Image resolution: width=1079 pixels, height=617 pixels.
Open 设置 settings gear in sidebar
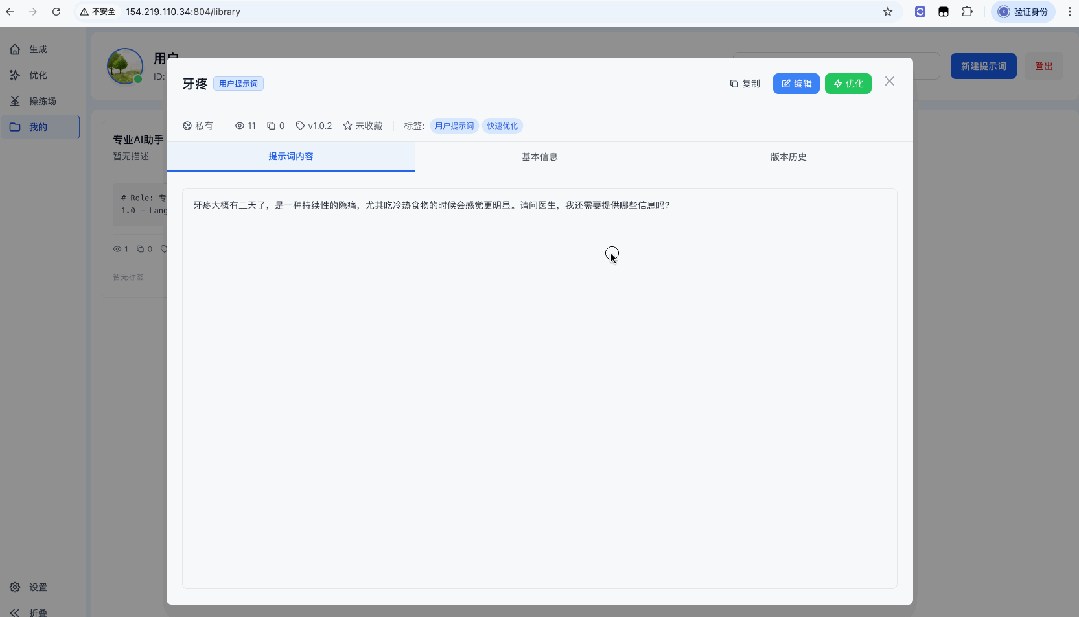[x=37, y=587]
